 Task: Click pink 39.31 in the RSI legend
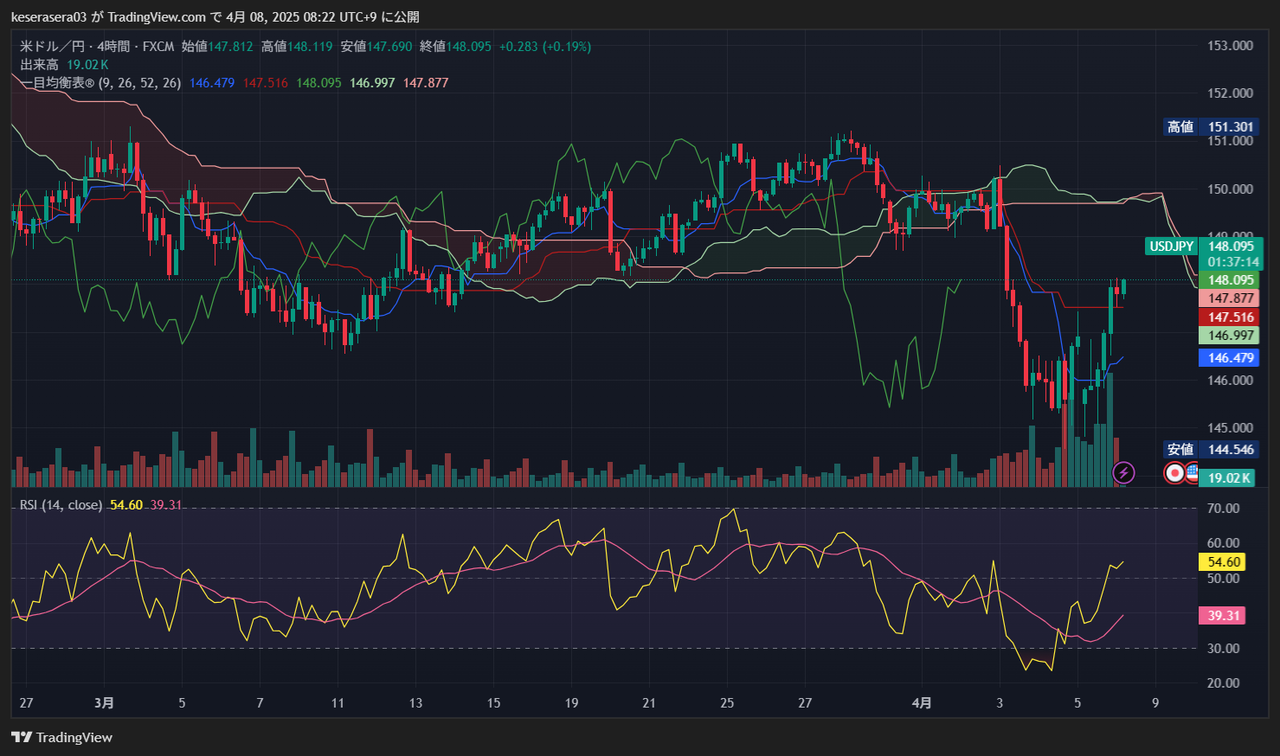pyautogui.click(x=165, y=505)
